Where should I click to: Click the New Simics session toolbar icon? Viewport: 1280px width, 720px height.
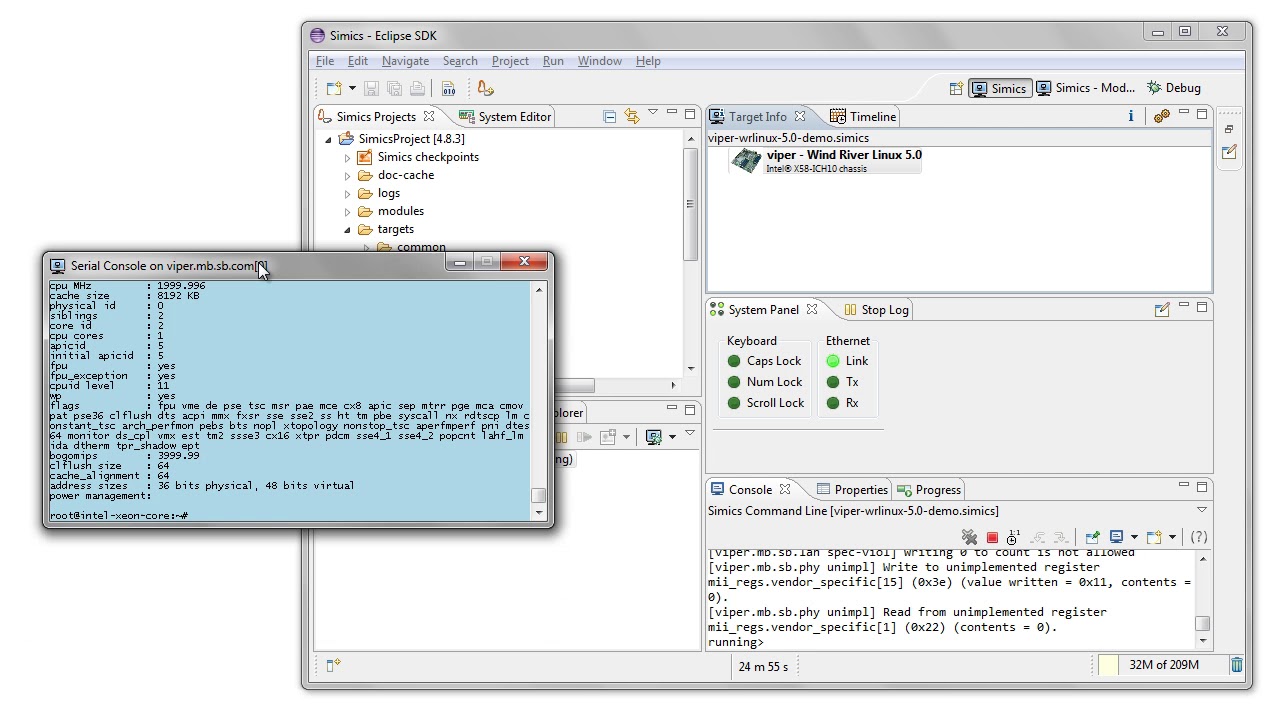point(485,88)
